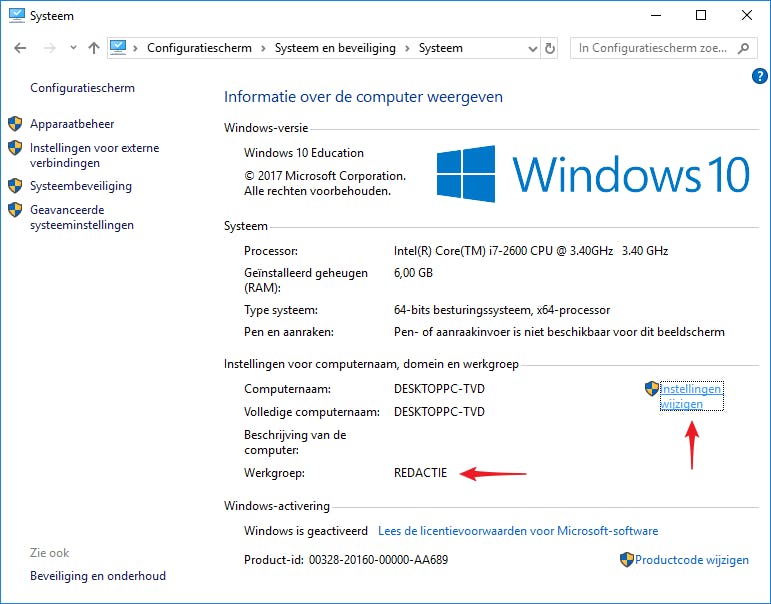The image size is (771, 604).
Task: Click the shield icon beside Geavanceerde systeeminstellingen
Action: (15, 210)
